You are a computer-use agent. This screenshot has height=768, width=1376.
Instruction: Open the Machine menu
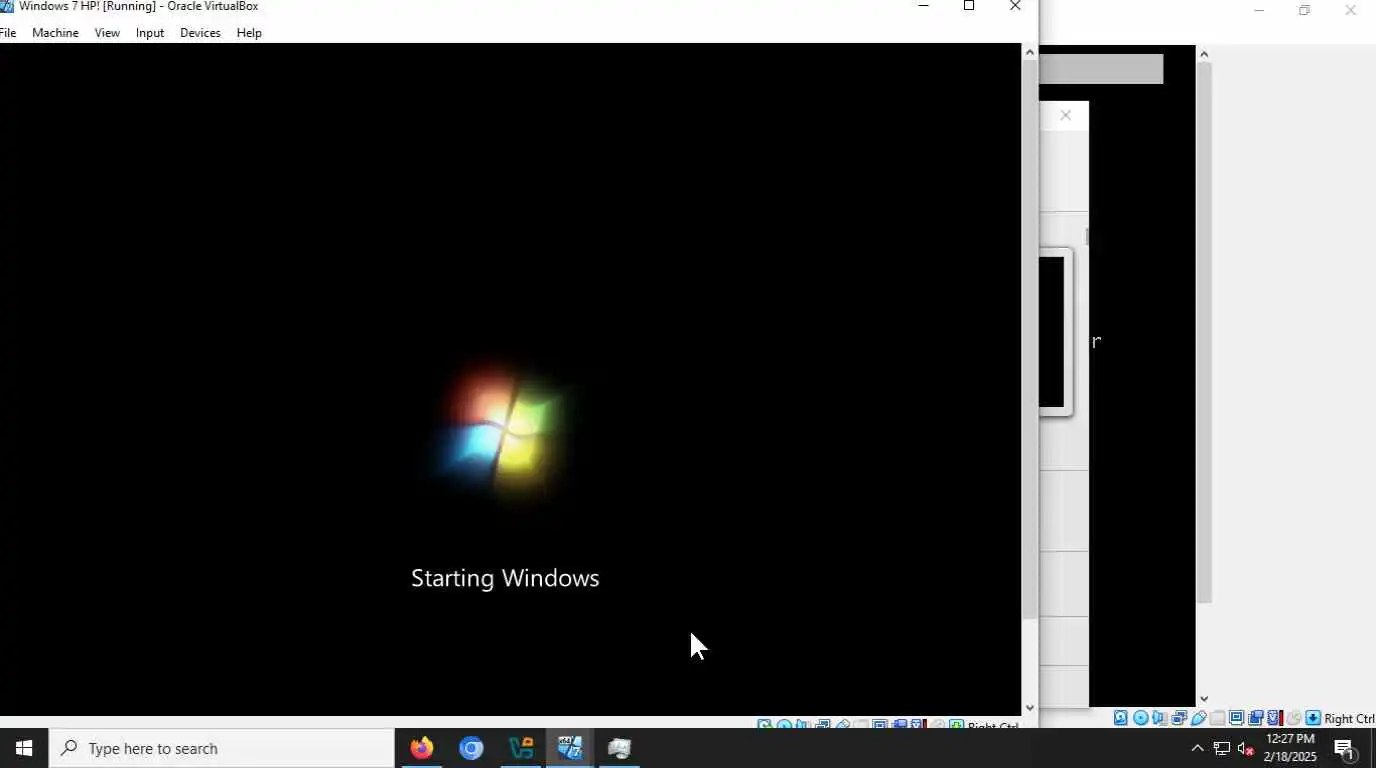55,33
